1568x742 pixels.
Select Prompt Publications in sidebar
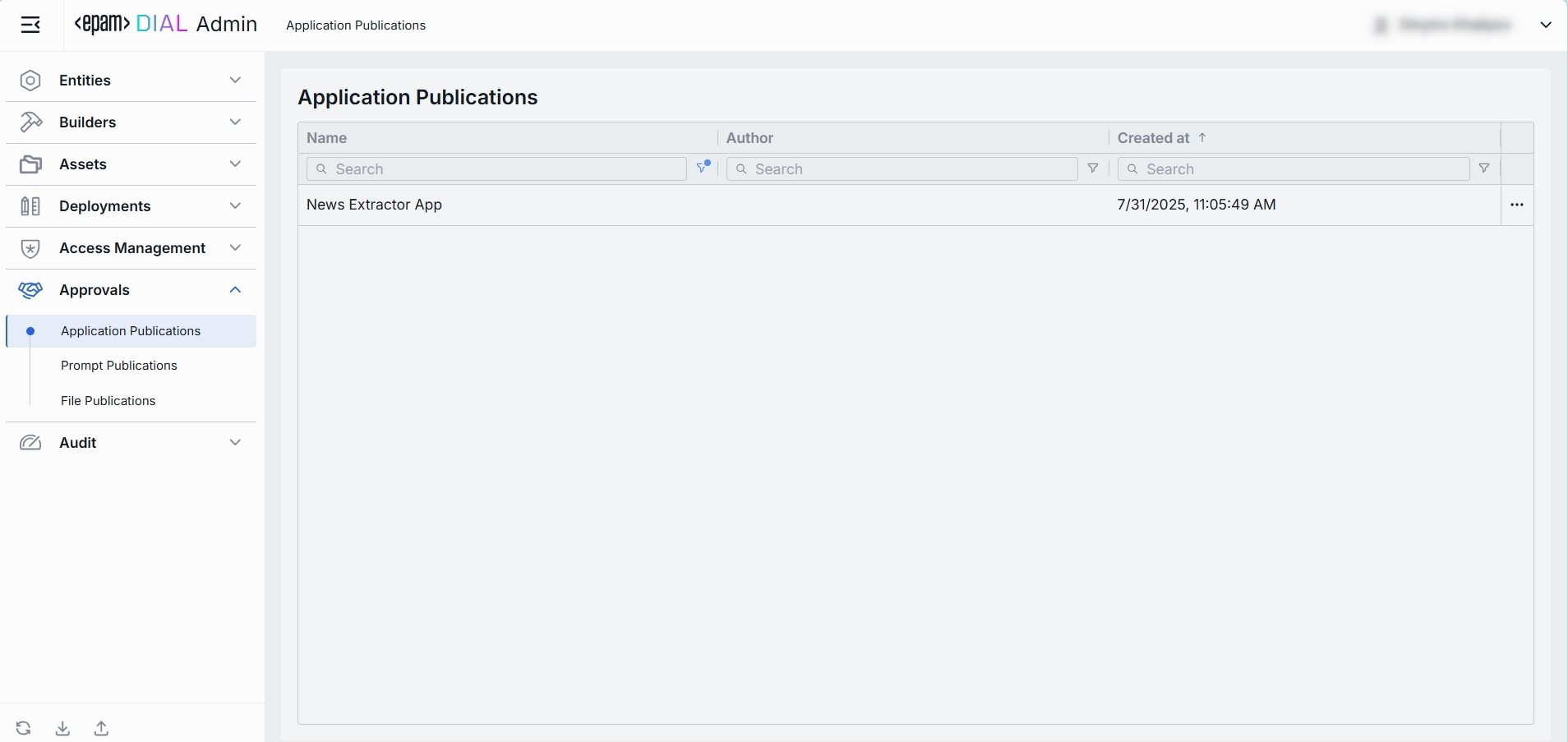point(119,366)
